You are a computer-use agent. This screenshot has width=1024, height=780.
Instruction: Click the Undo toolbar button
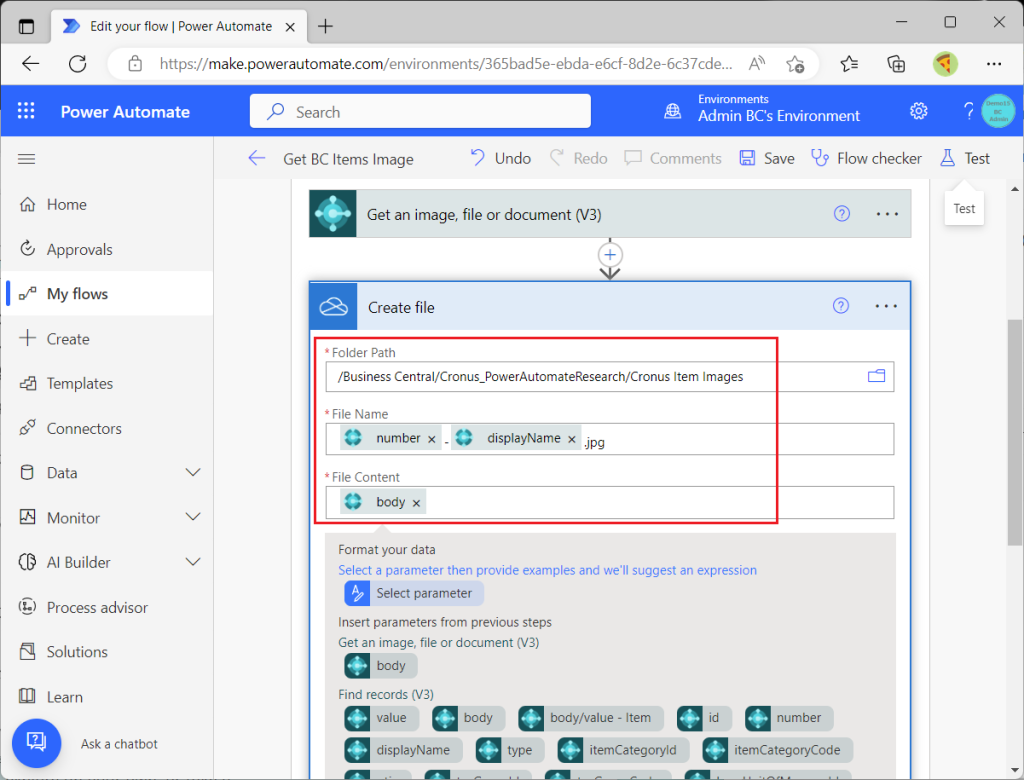pyautogui.click(x=500, y=158)
